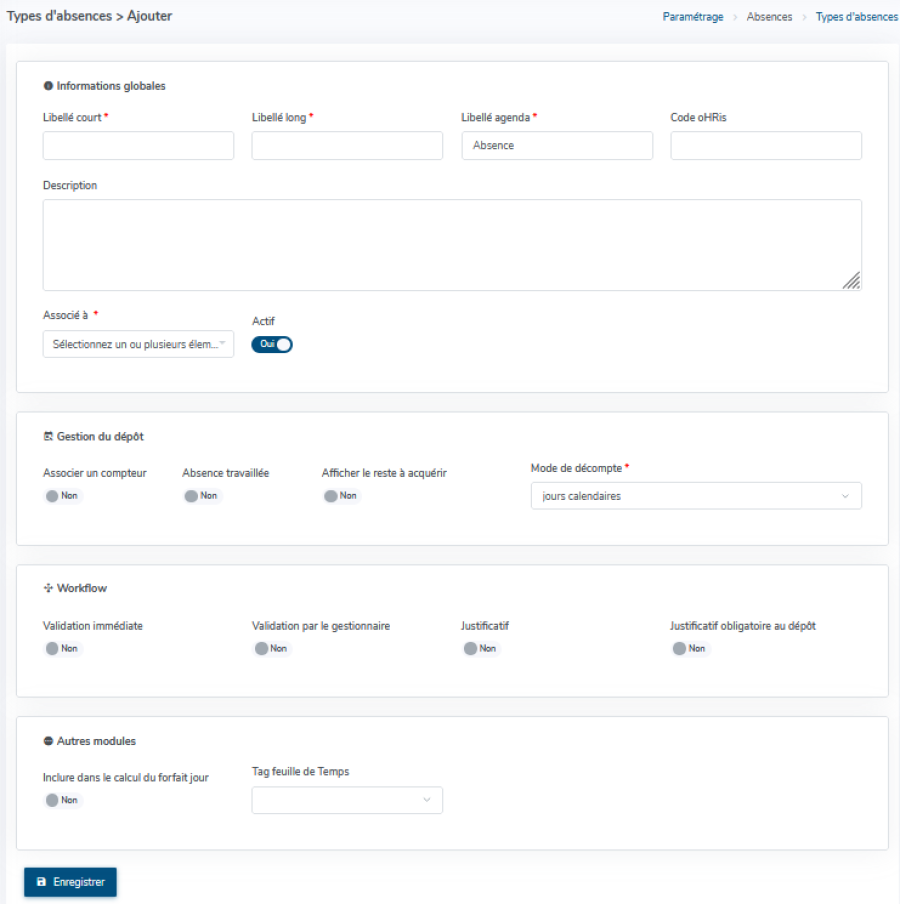
Task: Toggle Inclure dans le calcul du forfait jour
Action: (x=63, y=800)
